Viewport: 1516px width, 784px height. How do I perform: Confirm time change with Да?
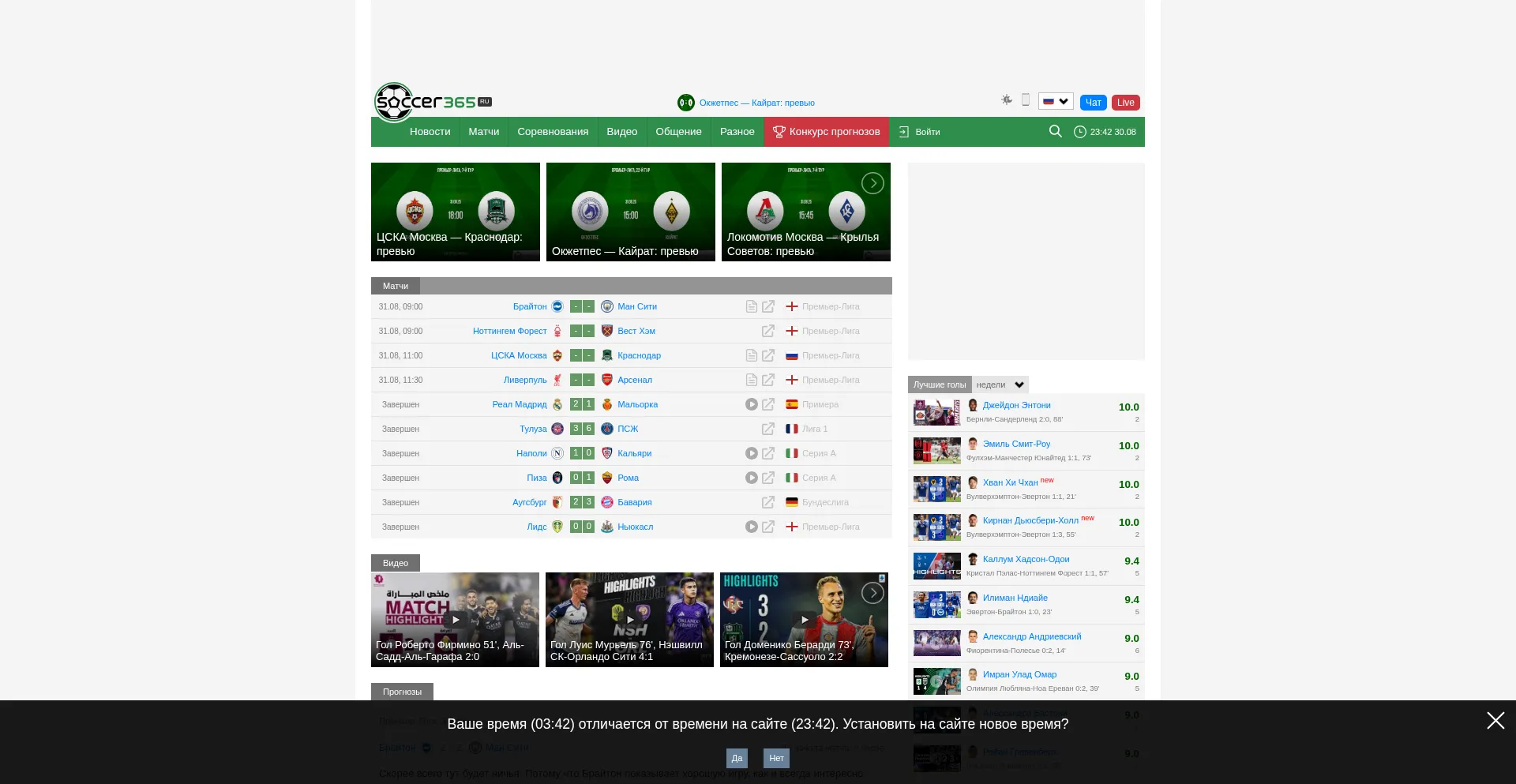tap(737, 758)
